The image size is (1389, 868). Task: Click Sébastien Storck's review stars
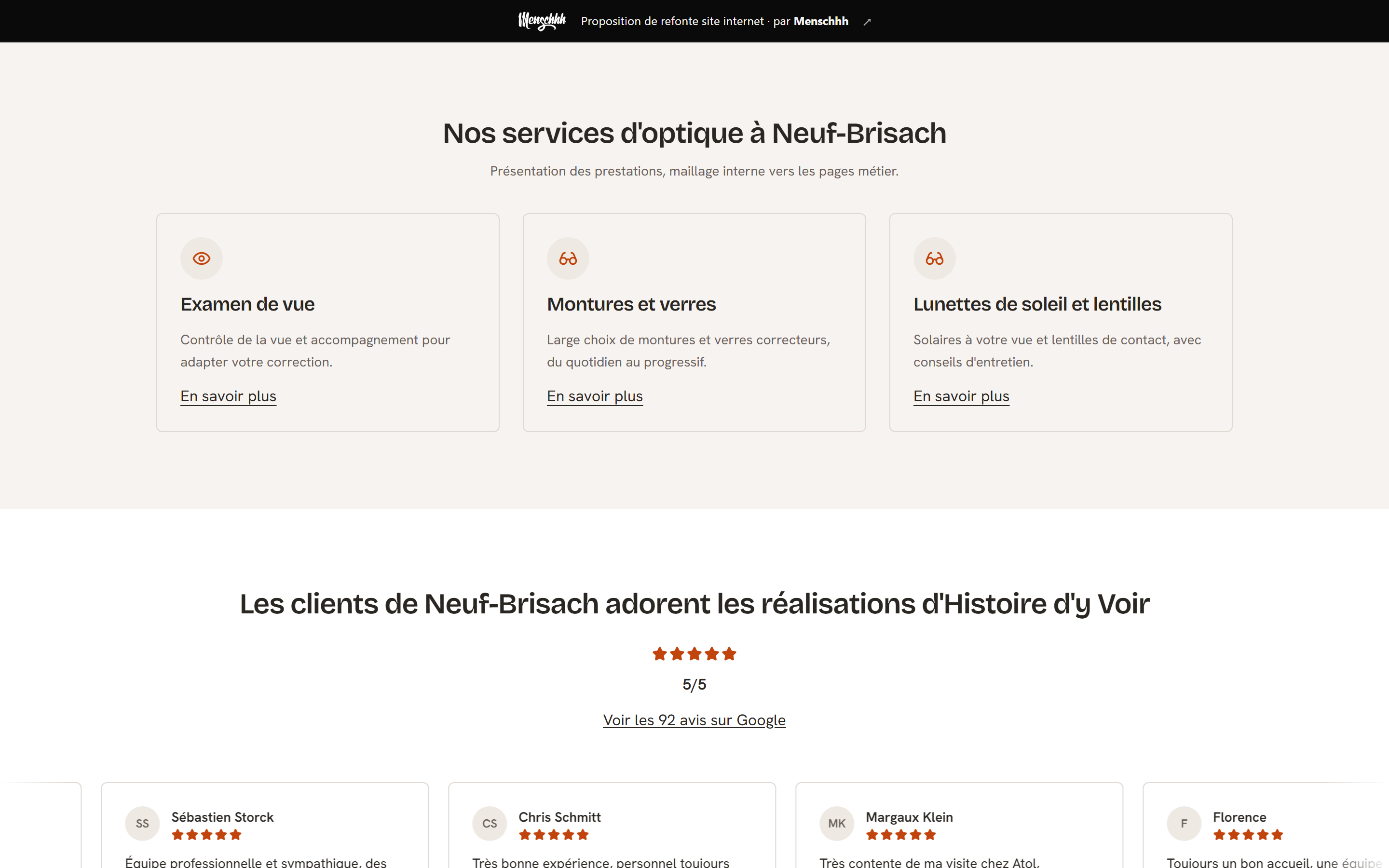206,835
